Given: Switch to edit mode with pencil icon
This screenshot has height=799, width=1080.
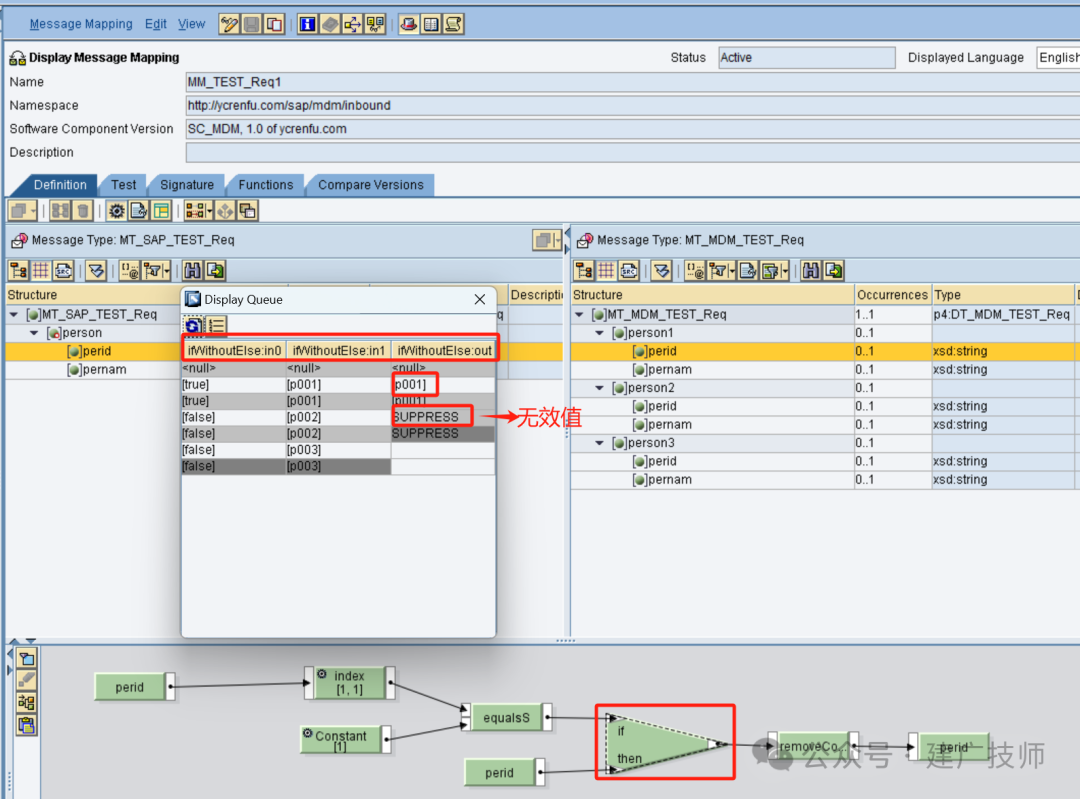Looking at the screenshot, I should pos(229,24).
